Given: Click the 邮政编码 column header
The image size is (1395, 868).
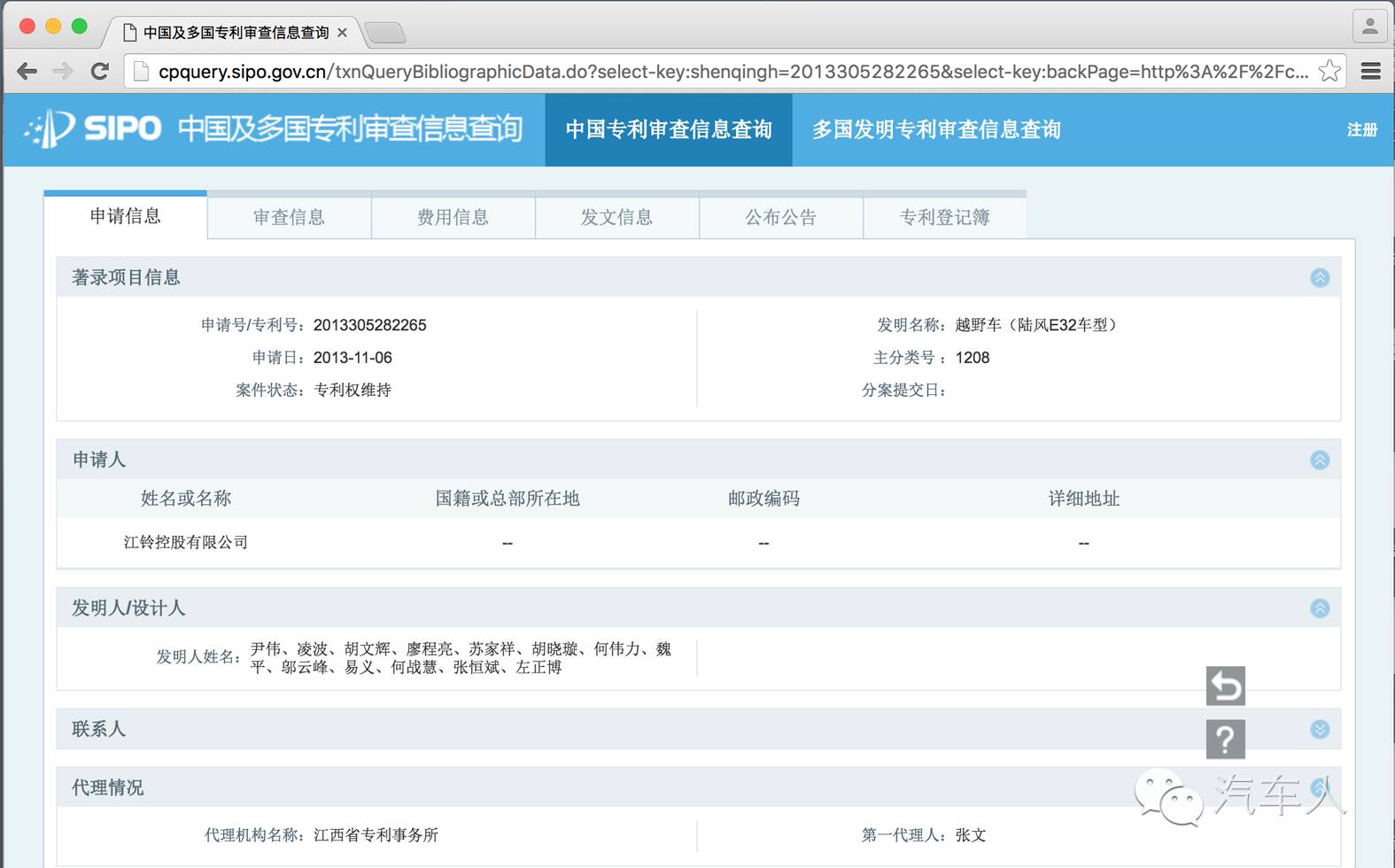Looking at the screenshot, I should [763, 499].
